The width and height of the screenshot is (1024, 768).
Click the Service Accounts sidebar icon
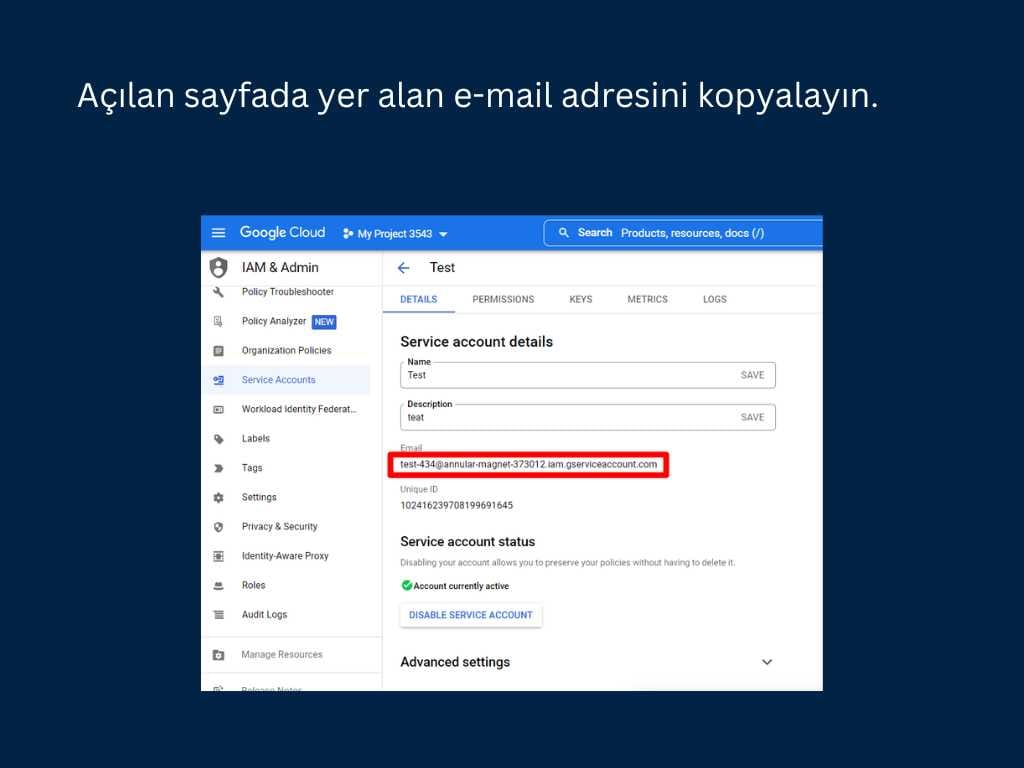click(219, 380)
